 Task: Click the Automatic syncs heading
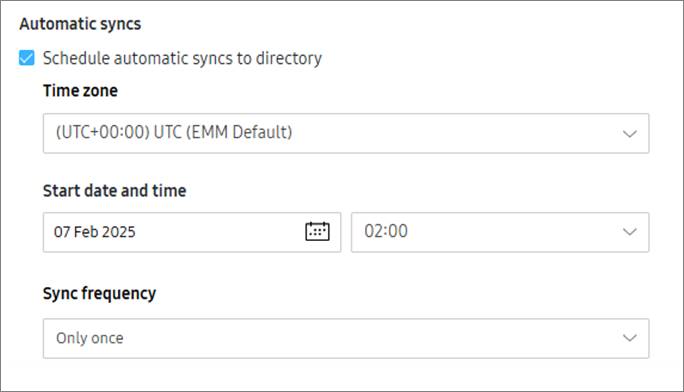coord(80,24)
